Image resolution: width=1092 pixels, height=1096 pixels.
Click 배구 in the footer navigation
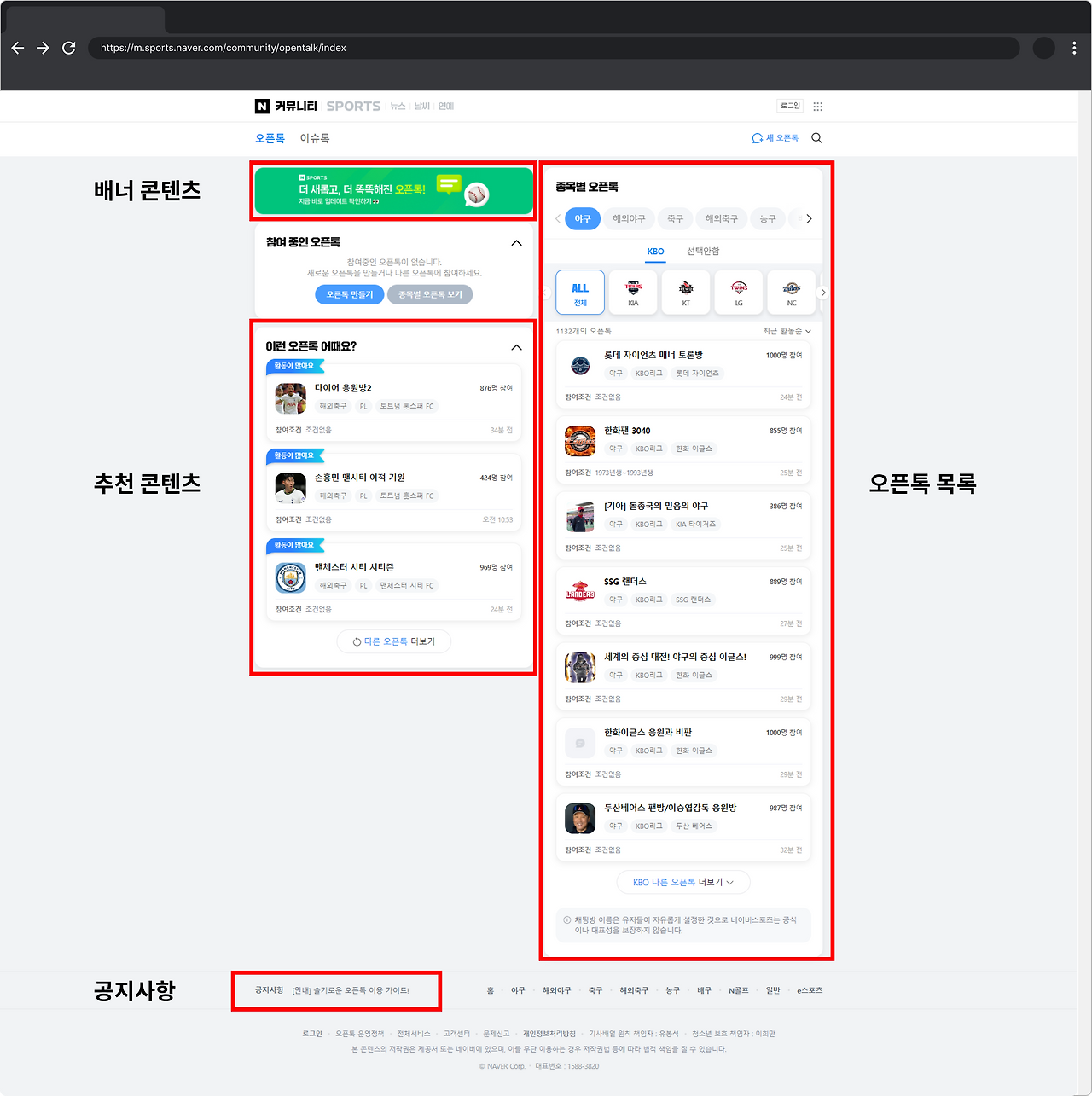(704, 990)
